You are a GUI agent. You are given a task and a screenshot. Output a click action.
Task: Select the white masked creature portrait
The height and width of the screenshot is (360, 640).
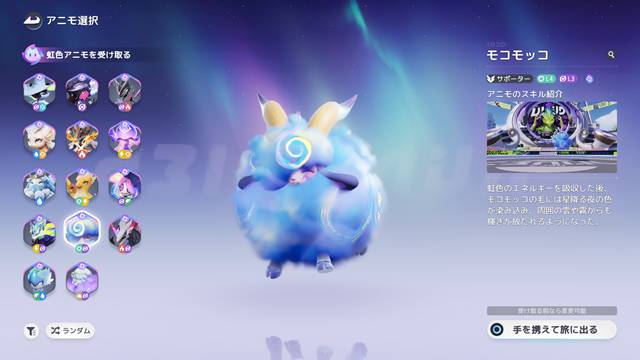(39, 92)
